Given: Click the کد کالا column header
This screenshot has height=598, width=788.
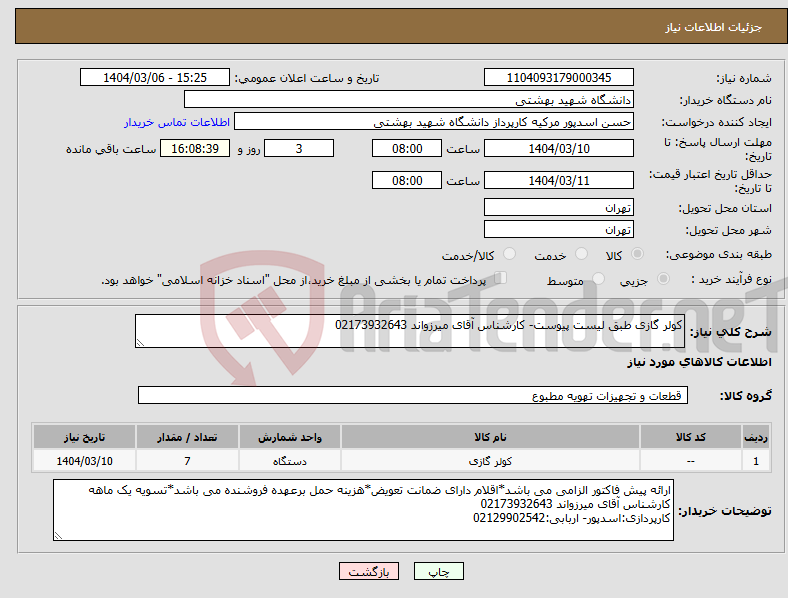Looking at the screenshot, I should tap(691, 437).
